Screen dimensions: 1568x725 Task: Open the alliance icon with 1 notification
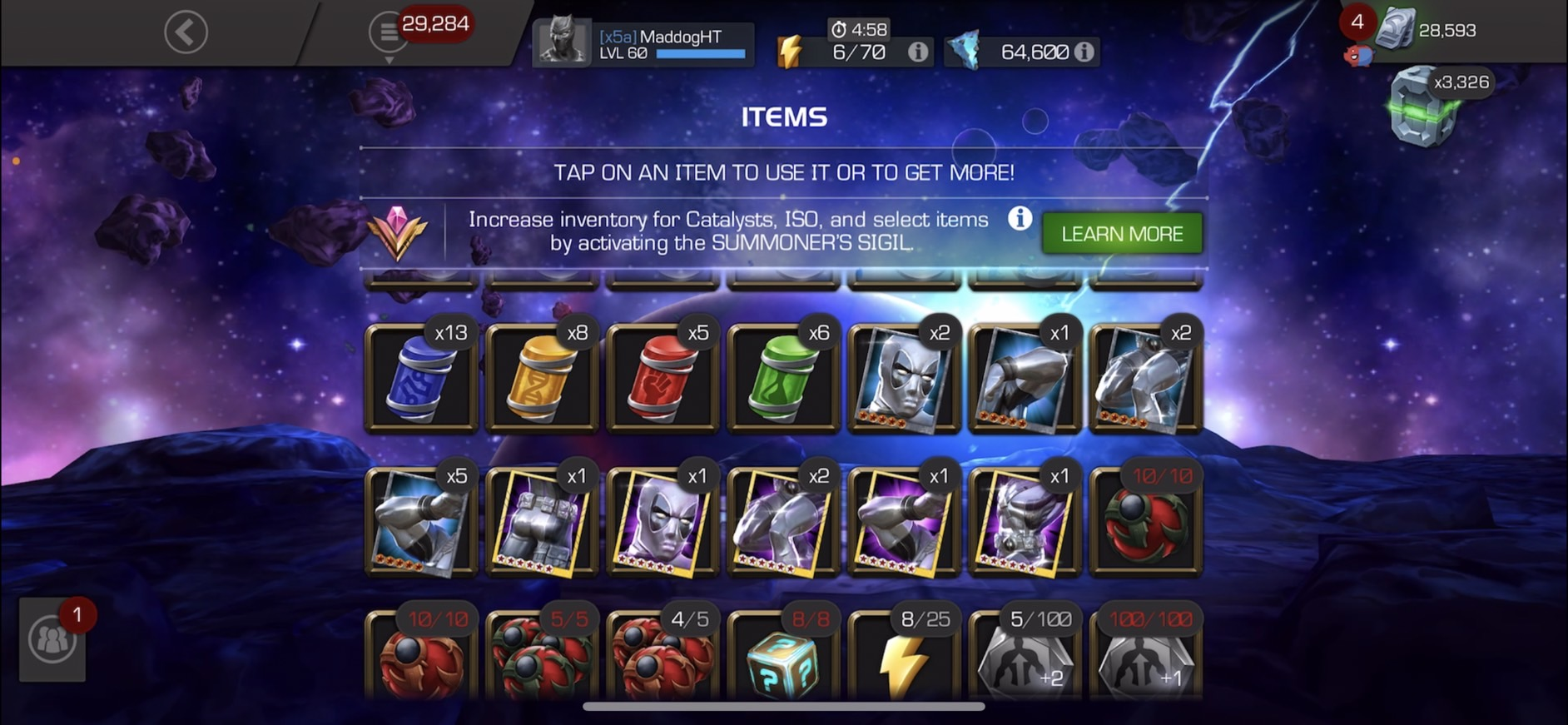click(x=52, y=639)
